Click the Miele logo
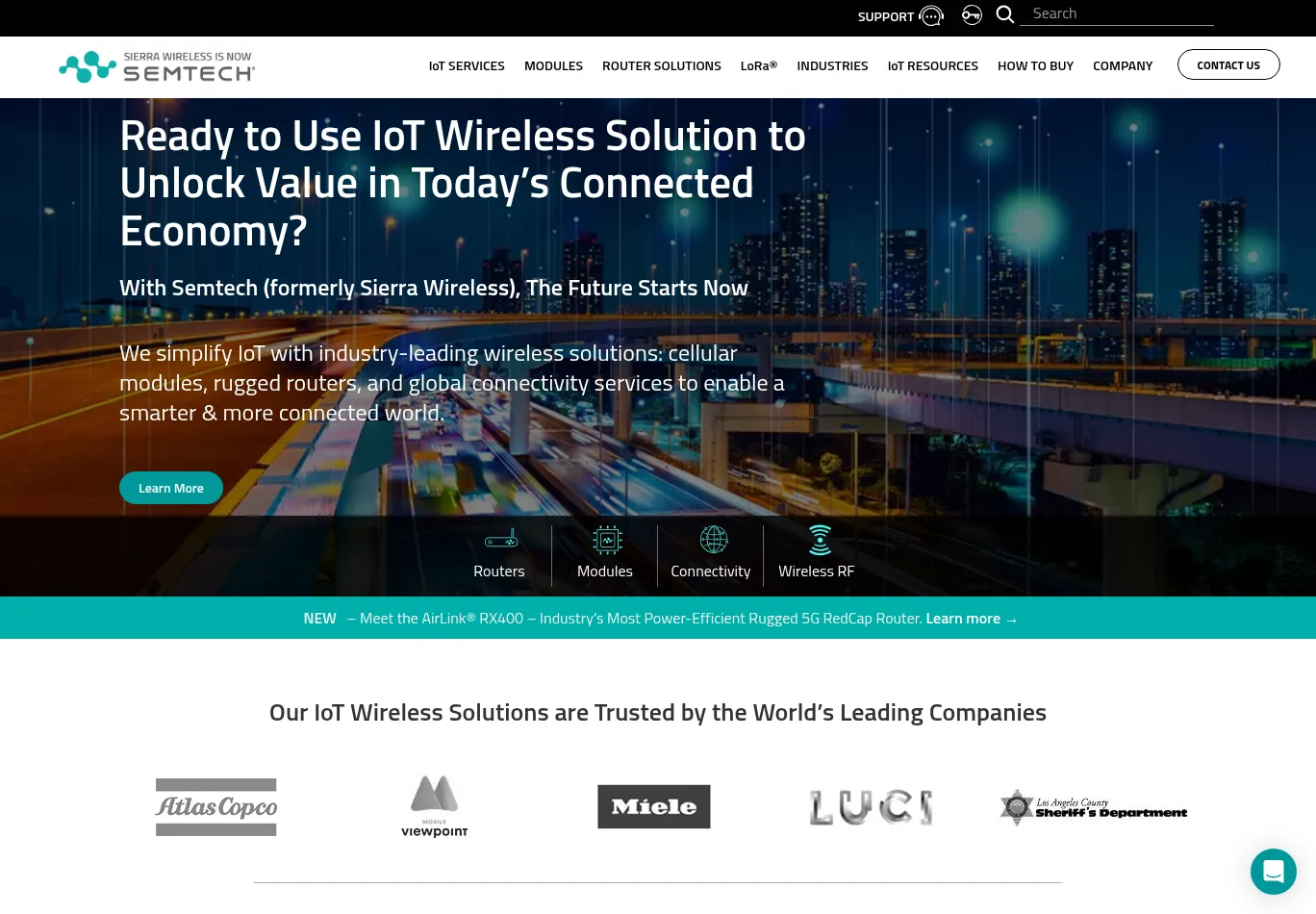1316x914 pixels. (x=653, y=806)
